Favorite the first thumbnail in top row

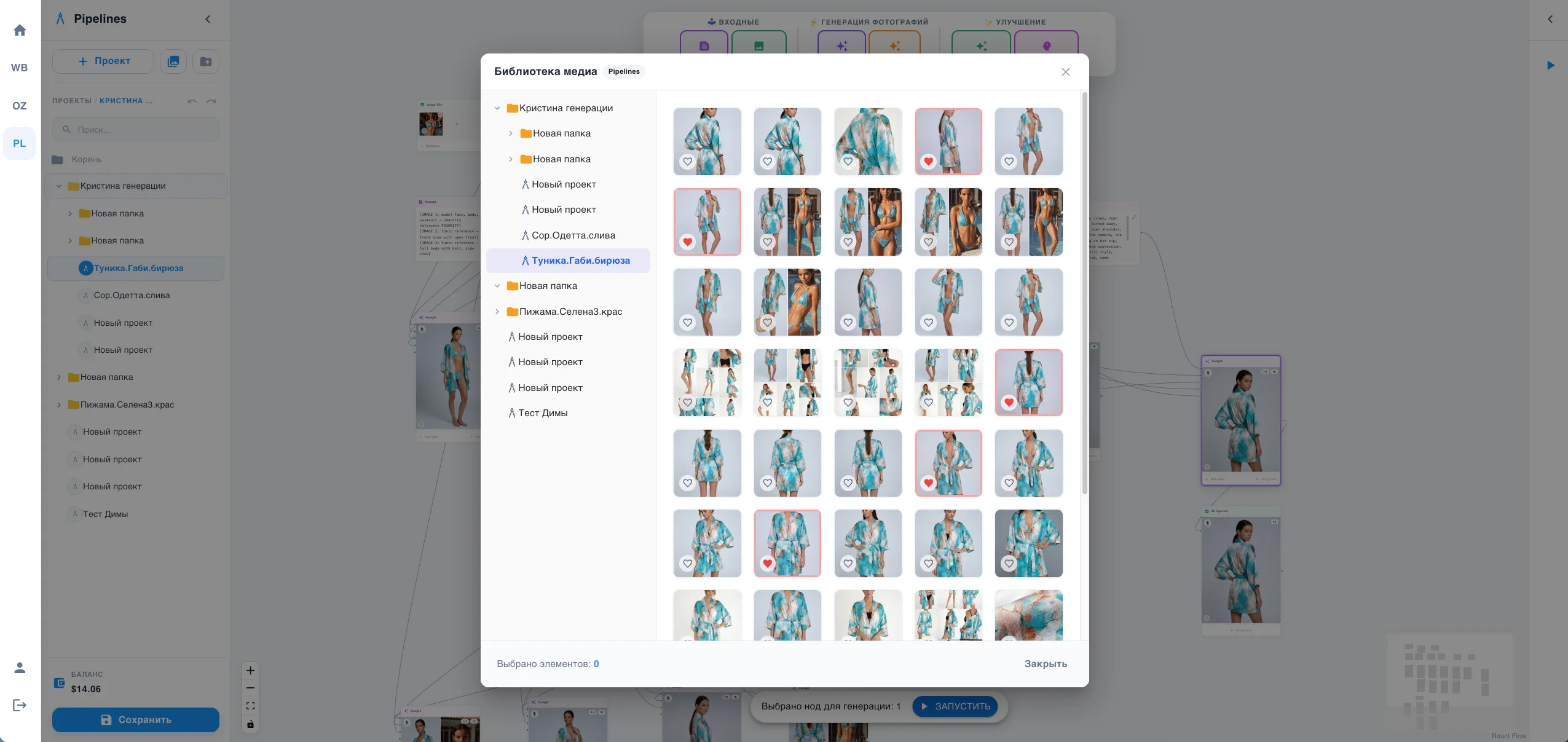(x=687, y=162)
